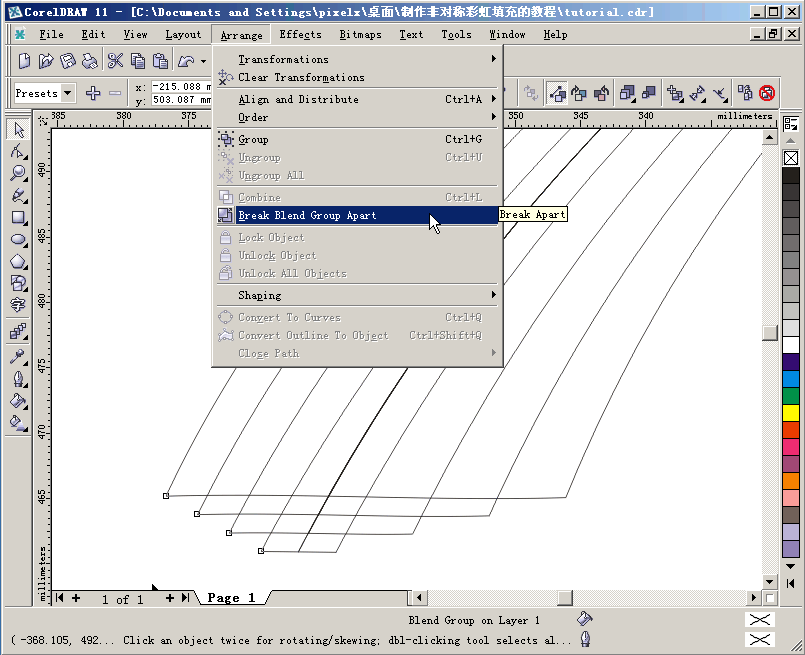This screenshot has width=805, height=655.
Task: Expand the Order submenu
Action: [x=357, y=117]
